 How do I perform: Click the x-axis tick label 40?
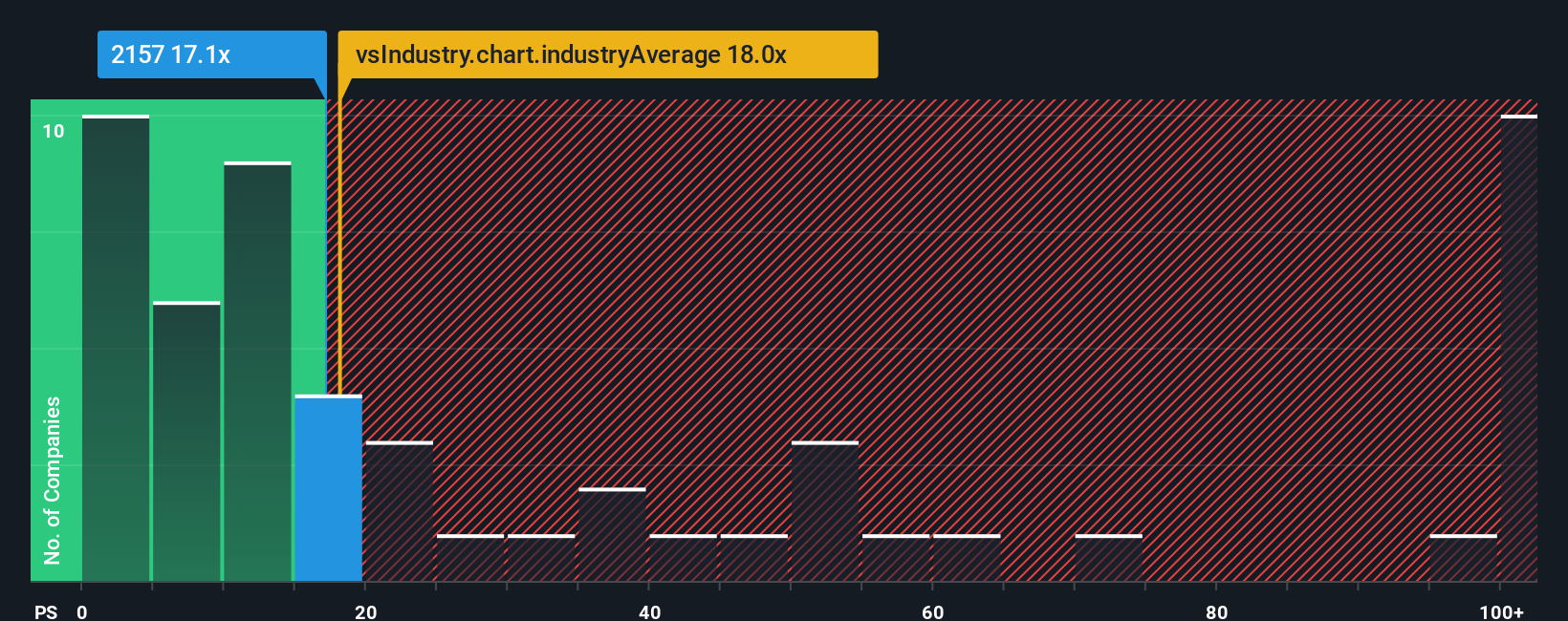(x=649, y=611)
